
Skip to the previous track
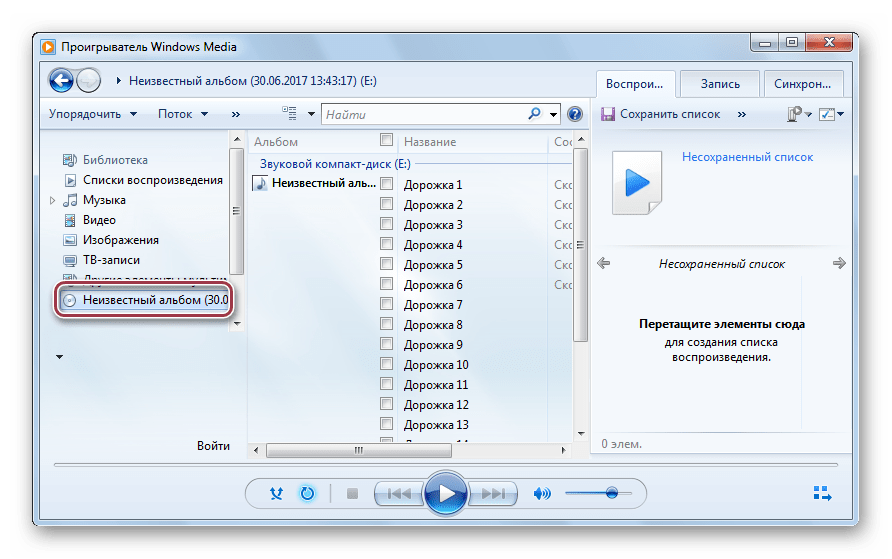pyautogui.click(x=398, y=493)
